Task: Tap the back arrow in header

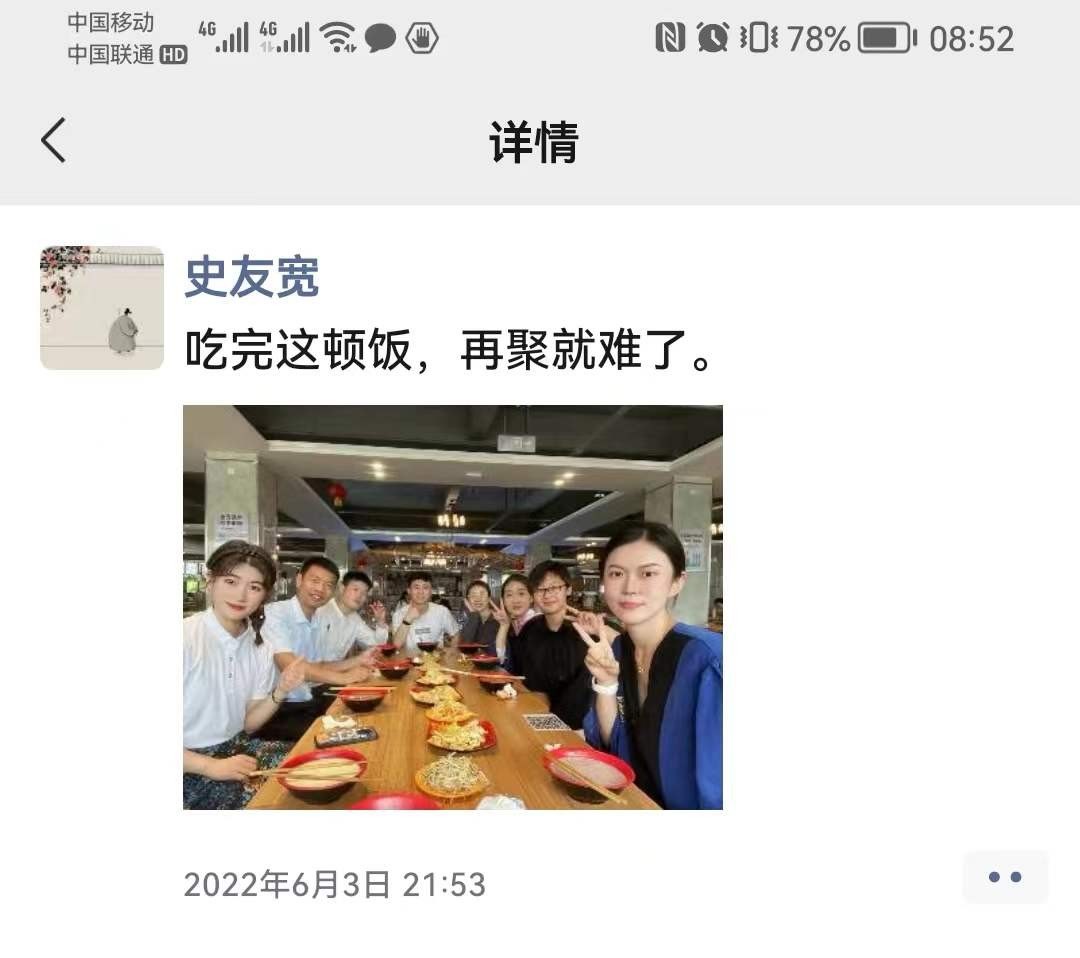Action: [54, 140]
